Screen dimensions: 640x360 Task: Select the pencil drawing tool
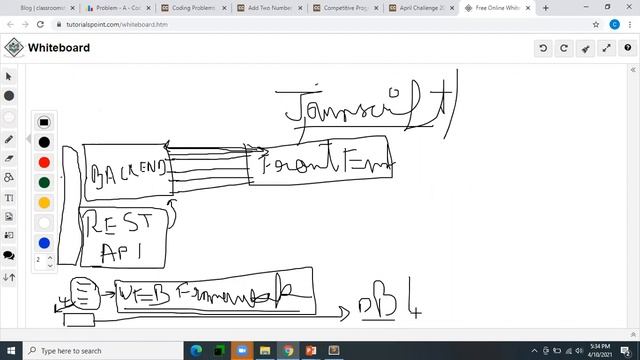(x=9, y=139)
